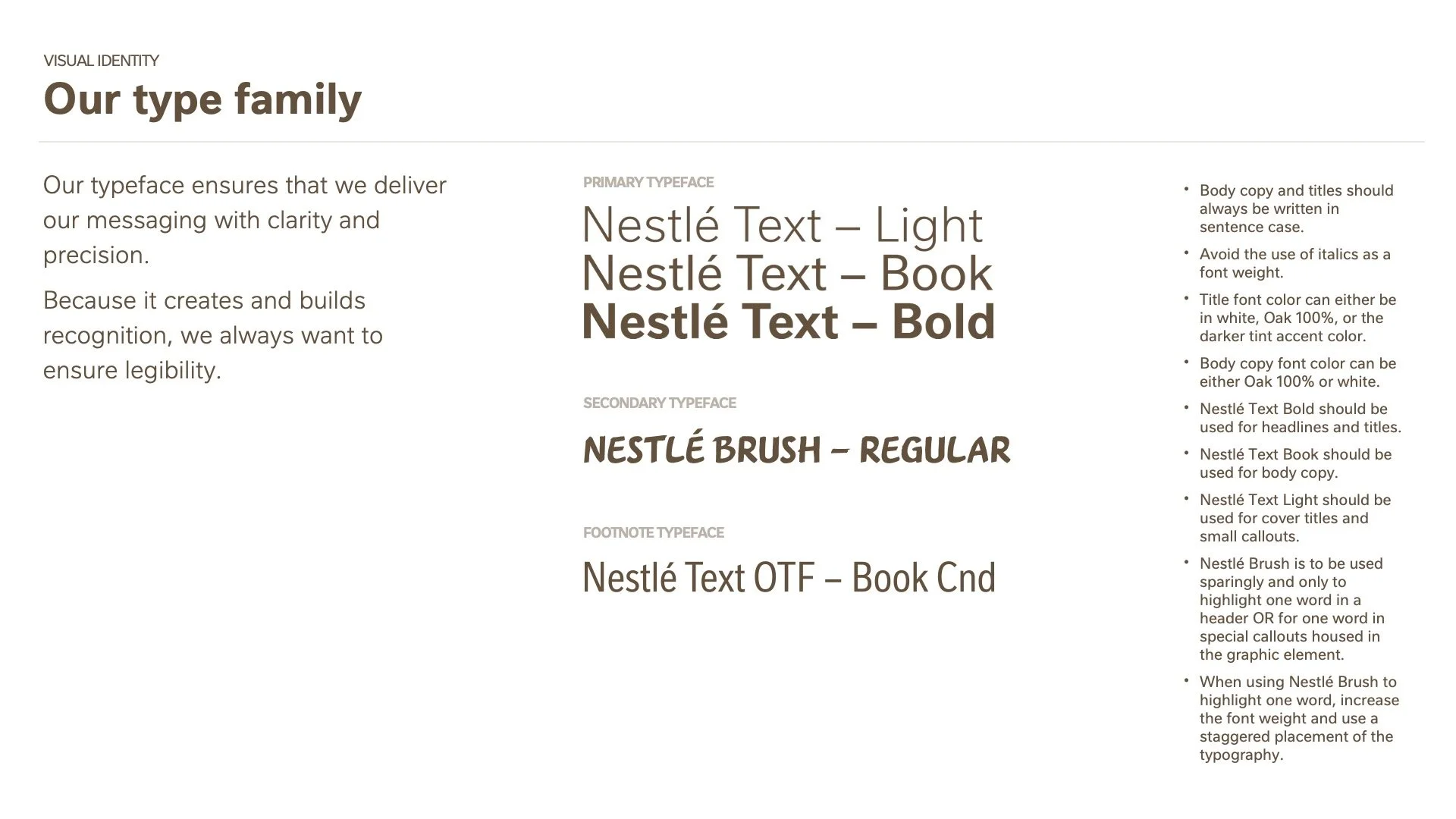The image size is (1456, 819).
Task: Click bullet about Nestlé Text Bold headlines
Action: tap(1301, 418)
